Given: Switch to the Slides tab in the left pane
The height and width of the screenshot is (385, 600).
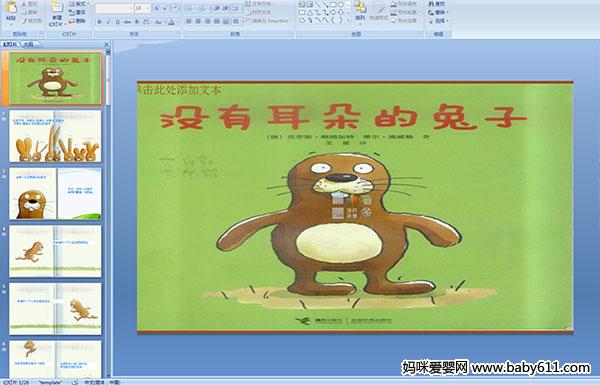Looking at the screenshot, I should (10, 44).
